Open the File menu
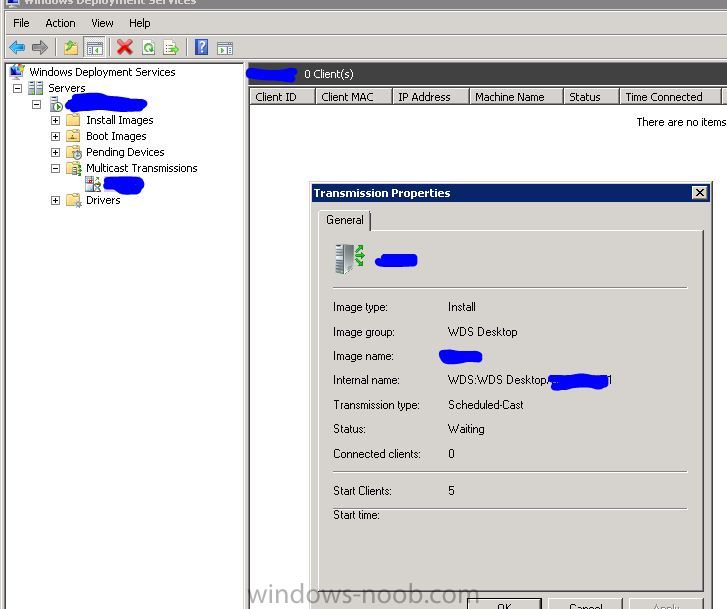The width and height of the screenshot is (727, 609). (21, 23)
